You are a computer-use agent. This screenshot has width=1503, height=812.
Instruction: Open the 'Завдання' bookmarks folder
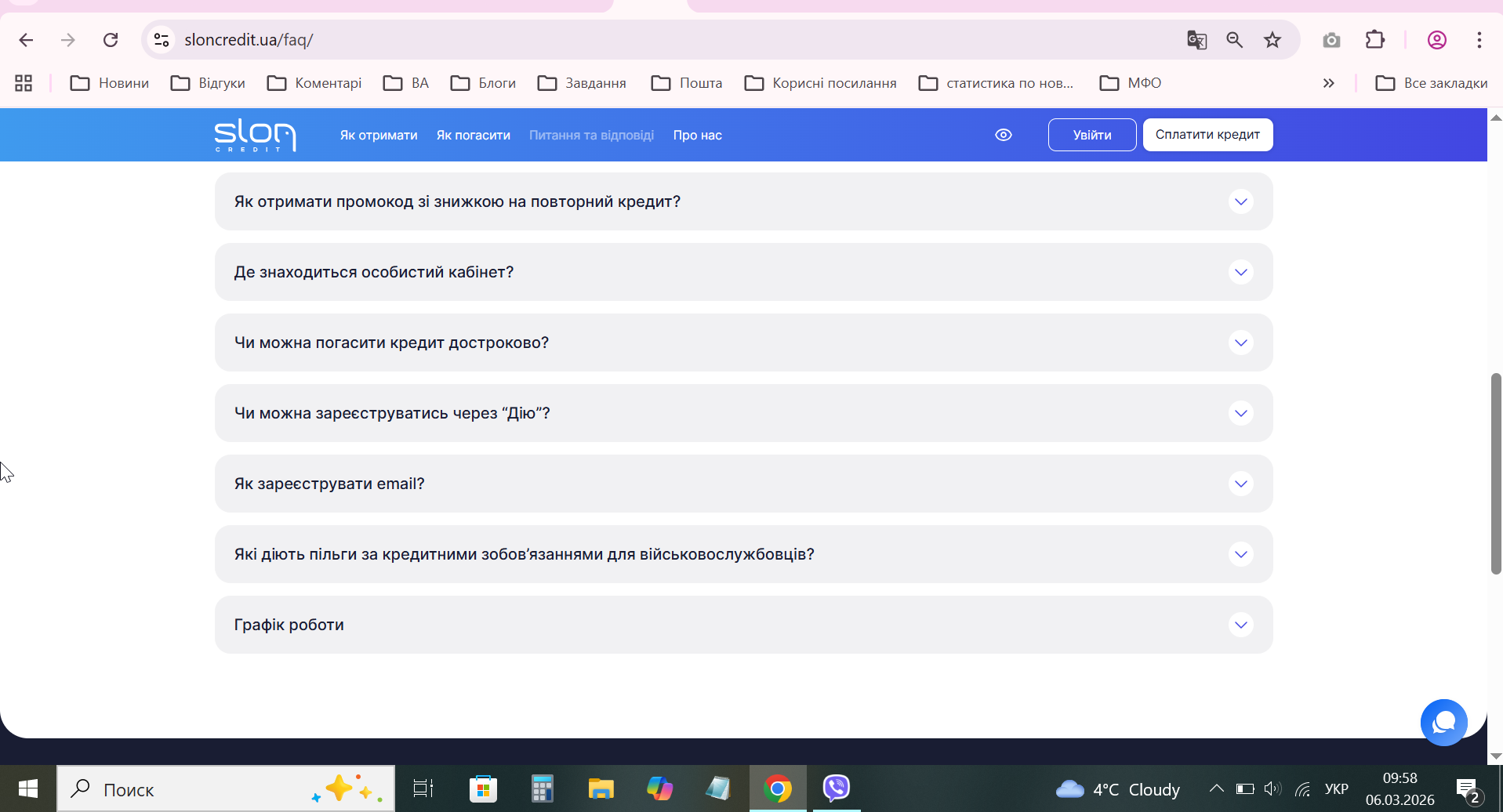[582, 83]
